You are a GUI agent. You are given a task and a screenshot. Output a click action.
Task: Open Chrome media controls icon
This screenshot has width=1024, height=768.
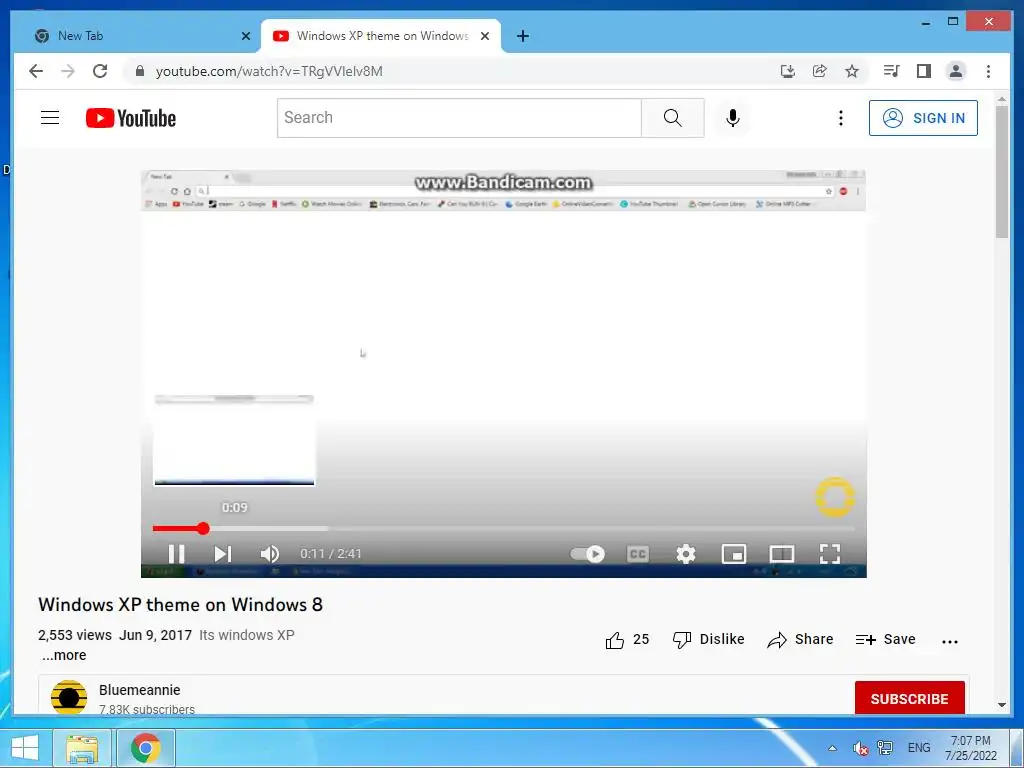tap(891, 71)
